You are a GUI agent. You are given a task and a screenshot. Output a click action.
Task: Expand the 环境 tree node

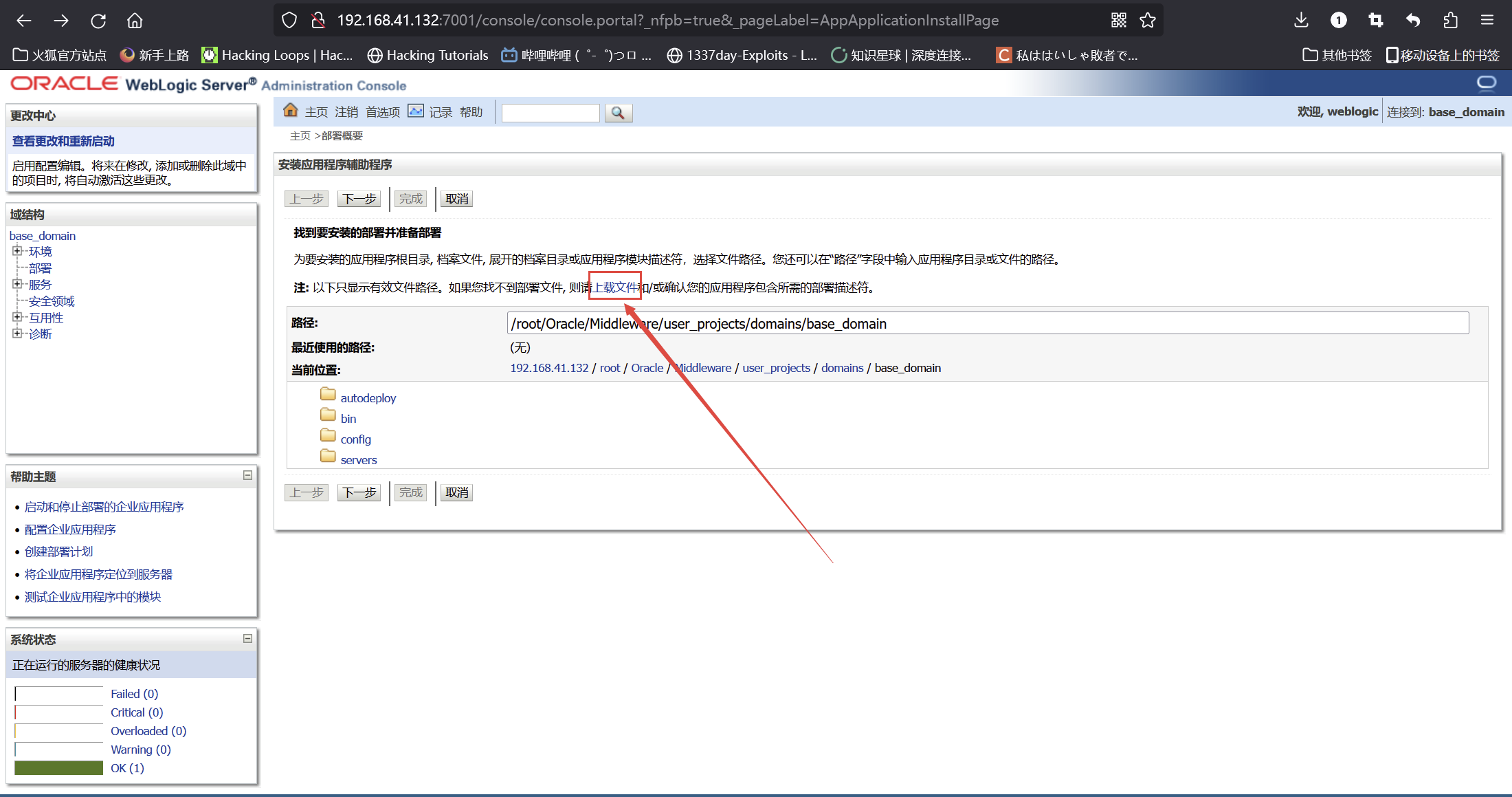(x=16, y=251)
